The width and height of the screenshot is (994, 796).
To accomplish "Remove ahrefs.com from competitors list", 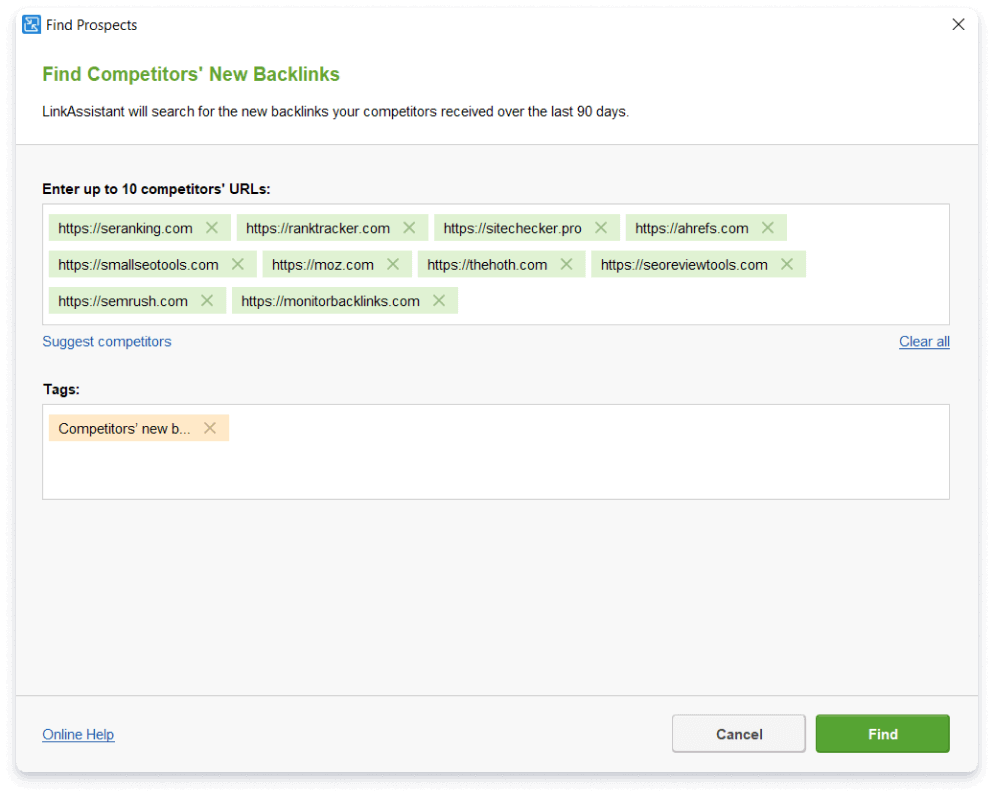I will (x=768, y=228).
